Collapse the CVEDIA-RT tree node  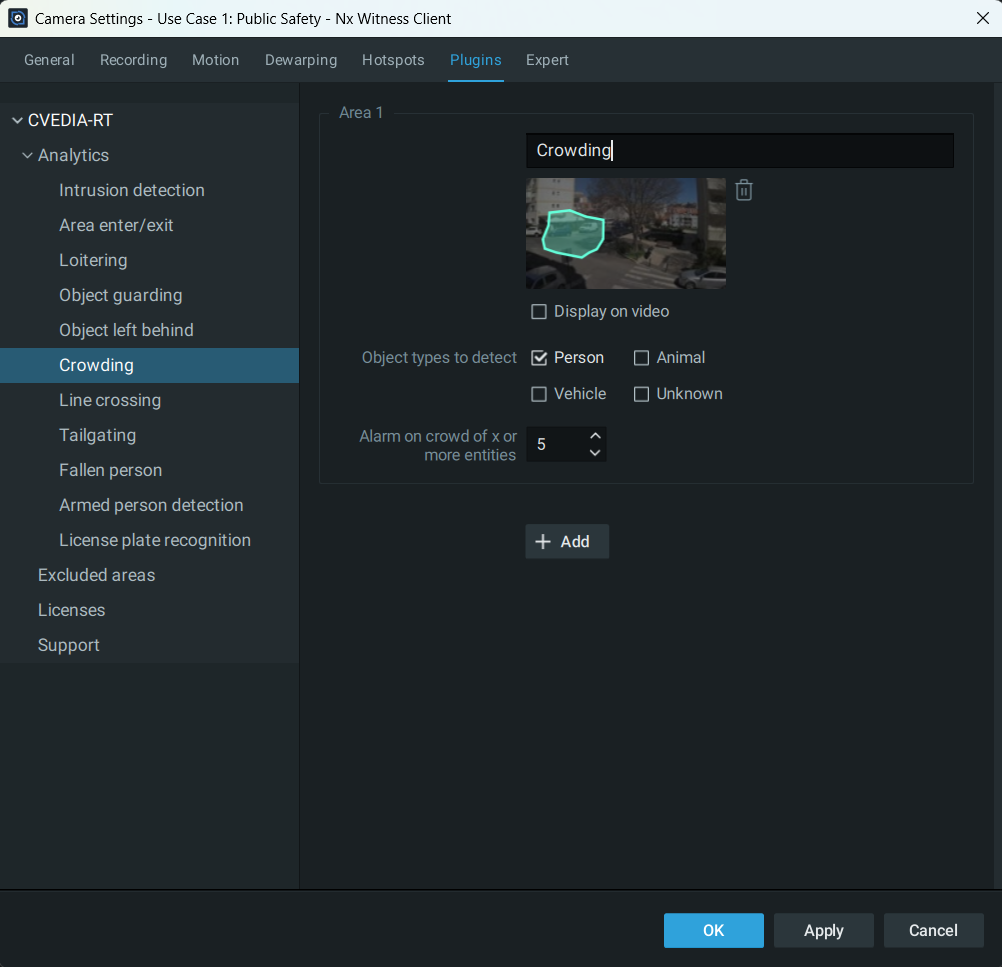click(x=17, y=121)
